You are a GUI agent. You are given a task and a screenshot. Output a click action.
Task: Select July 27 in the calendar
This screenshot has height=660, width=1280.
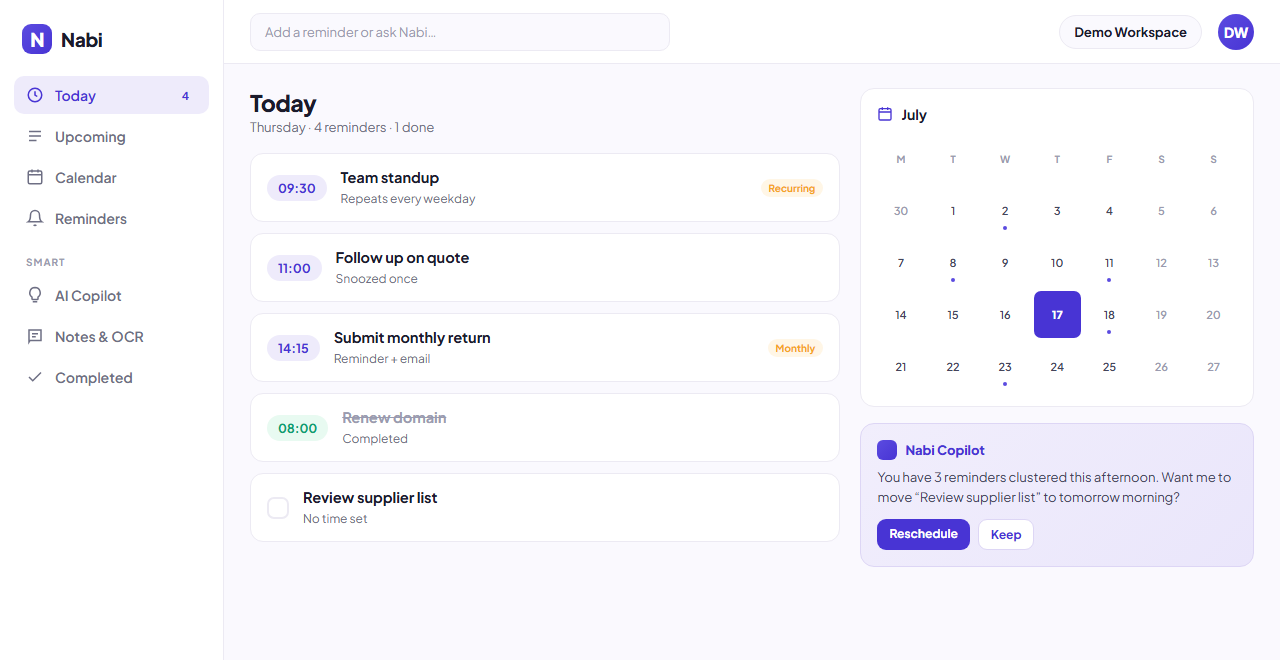(1213, 366)
